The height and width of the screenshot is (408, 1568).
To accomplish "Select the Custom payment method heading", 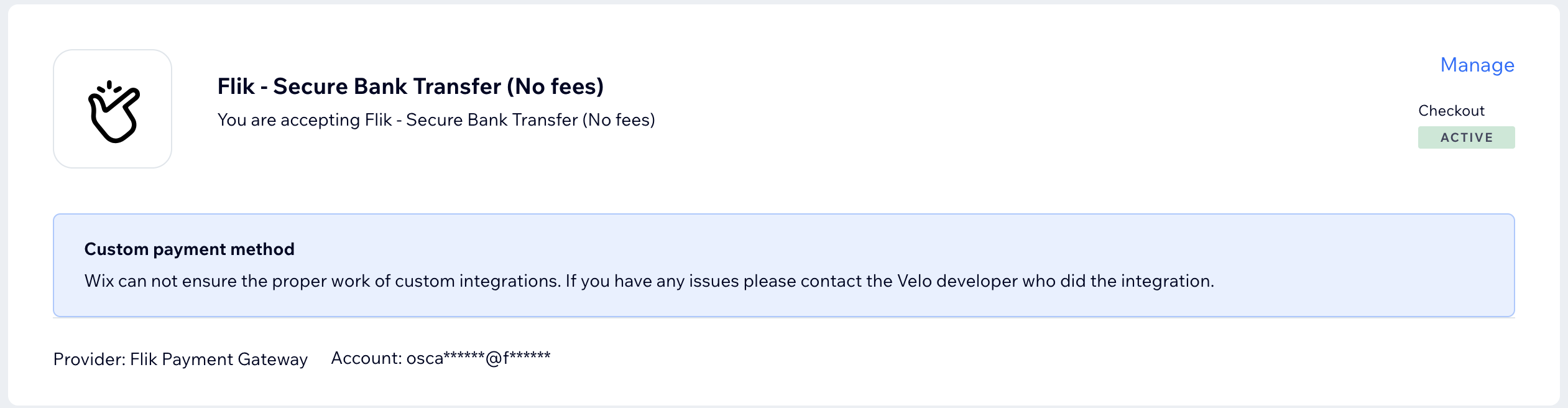I will point(189,249).
